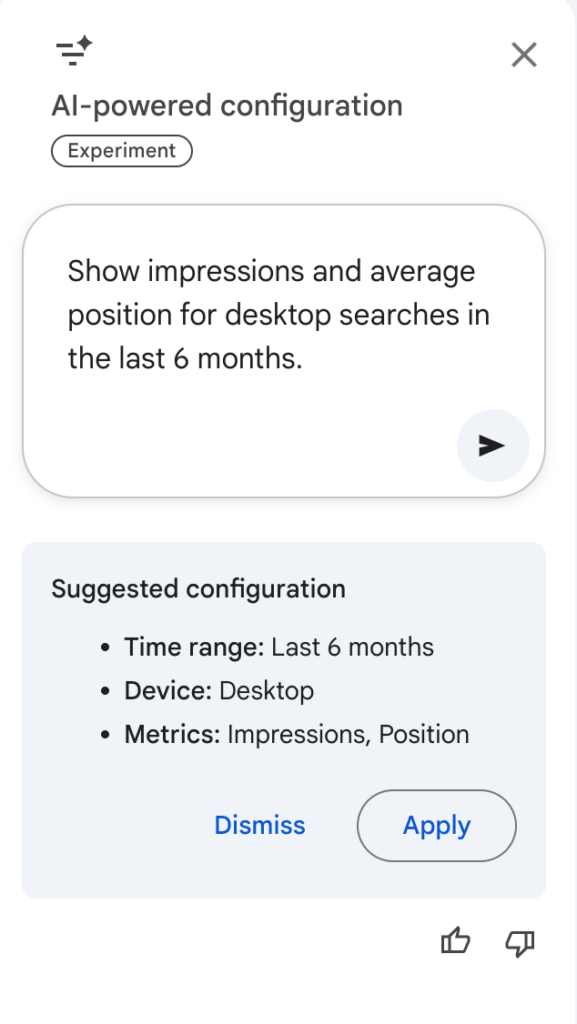Click the 'Metrics: Impressions, Position' entry
This screenshot has width=577, height=1024.
point(296,733)
